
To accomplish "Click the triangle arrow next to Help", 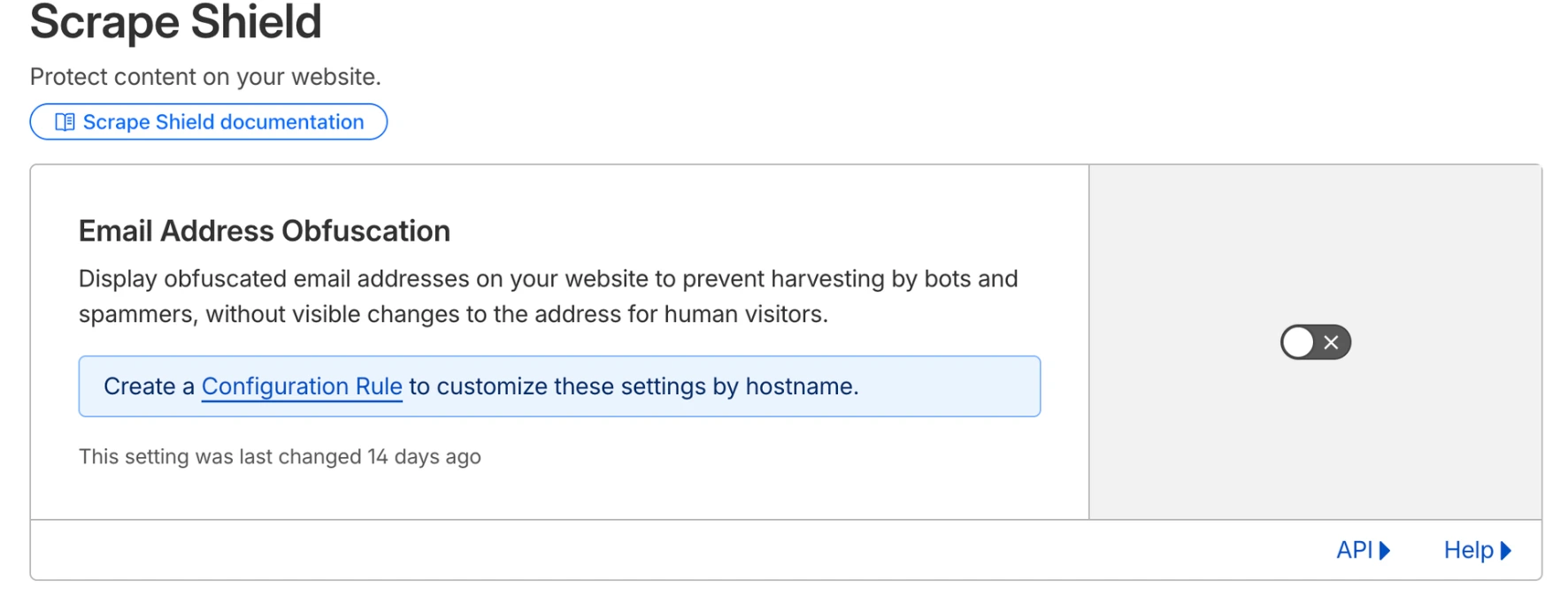I will 1506,551.
